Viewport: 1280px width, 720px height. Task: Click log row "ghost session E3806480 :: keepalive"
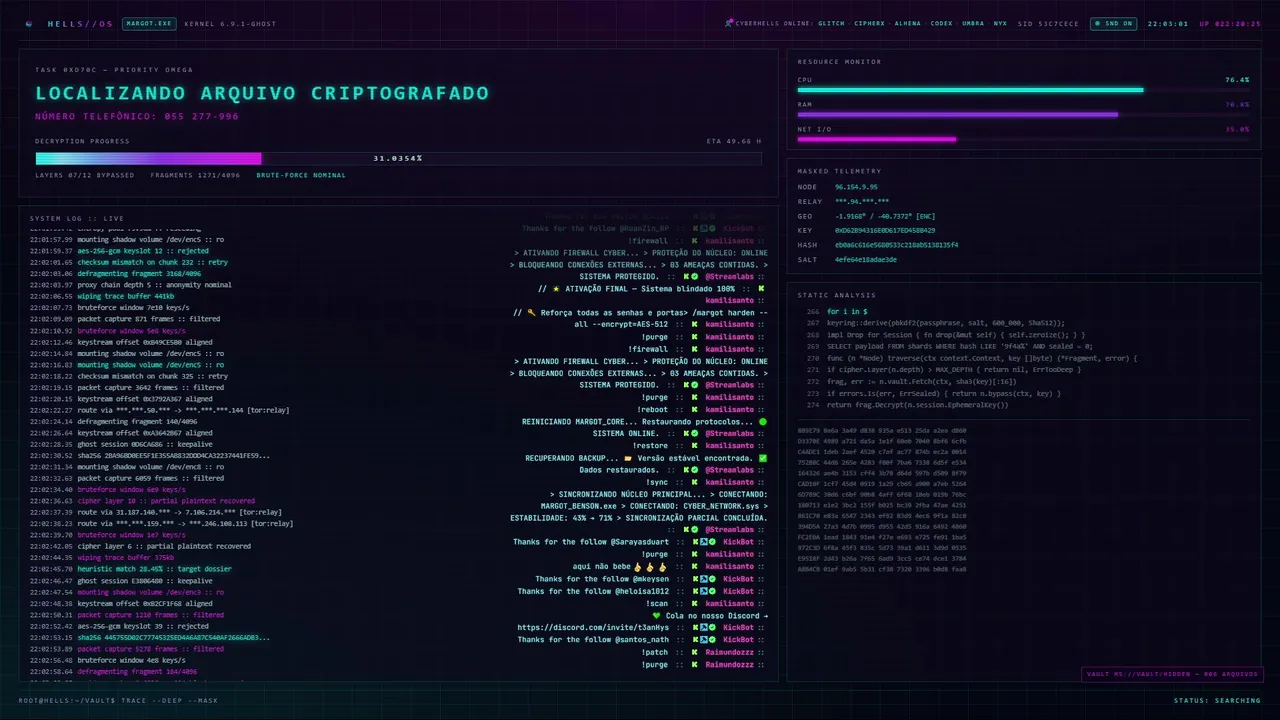[x=121, y=581]
